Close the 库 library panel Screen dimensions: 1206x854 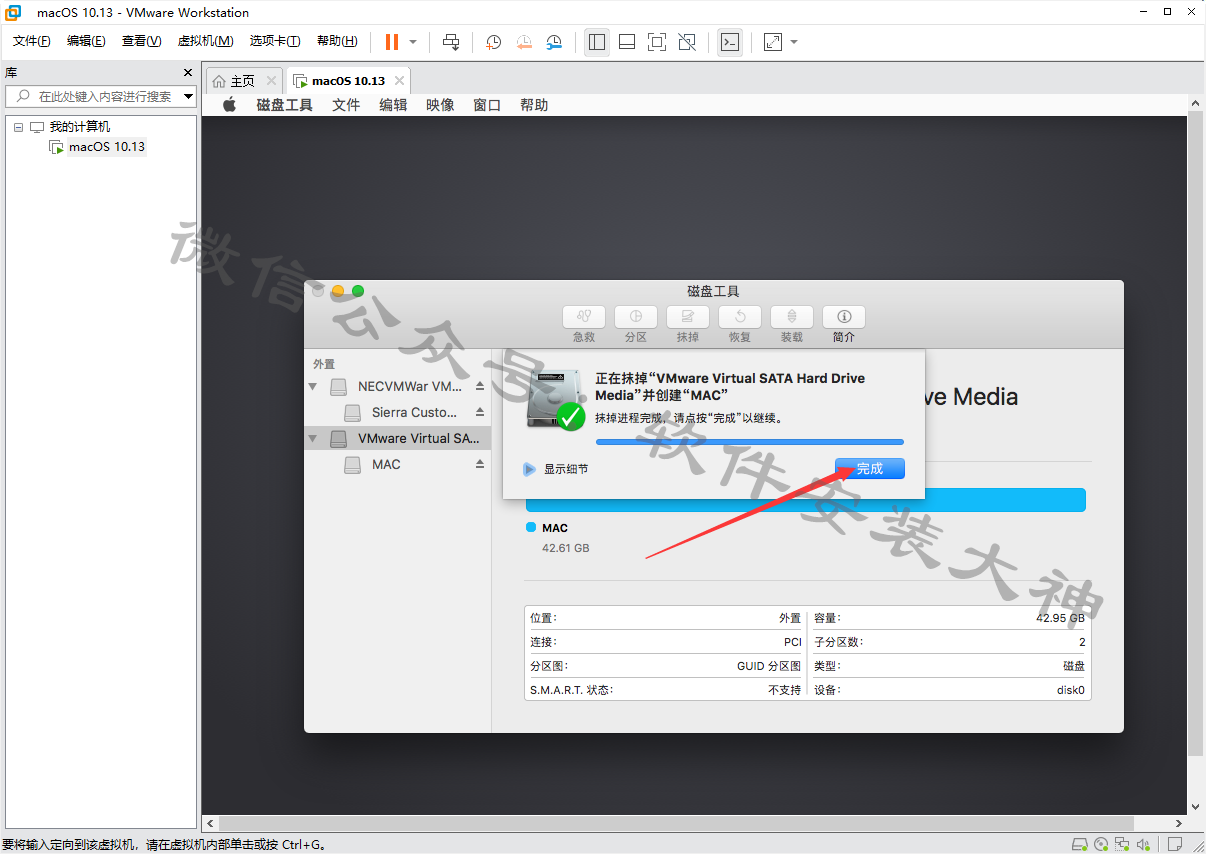tap(188, 72)
